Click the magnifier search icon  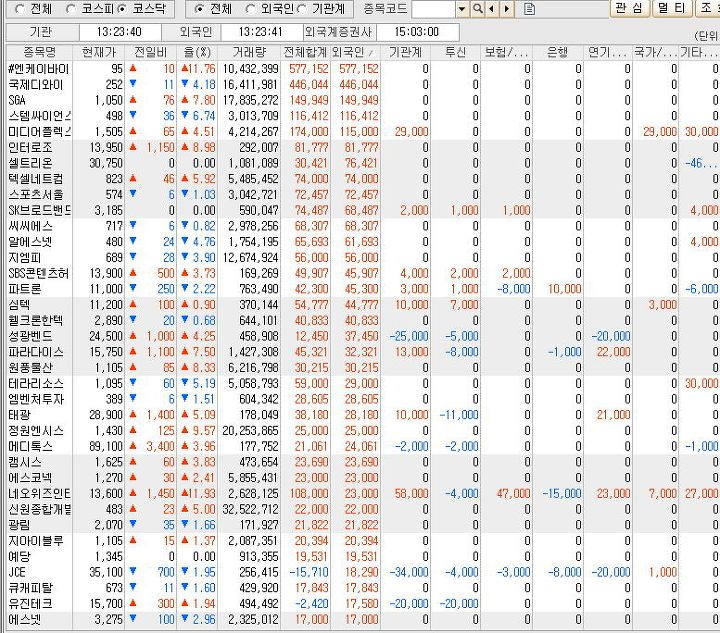click(x=478, y=9)
